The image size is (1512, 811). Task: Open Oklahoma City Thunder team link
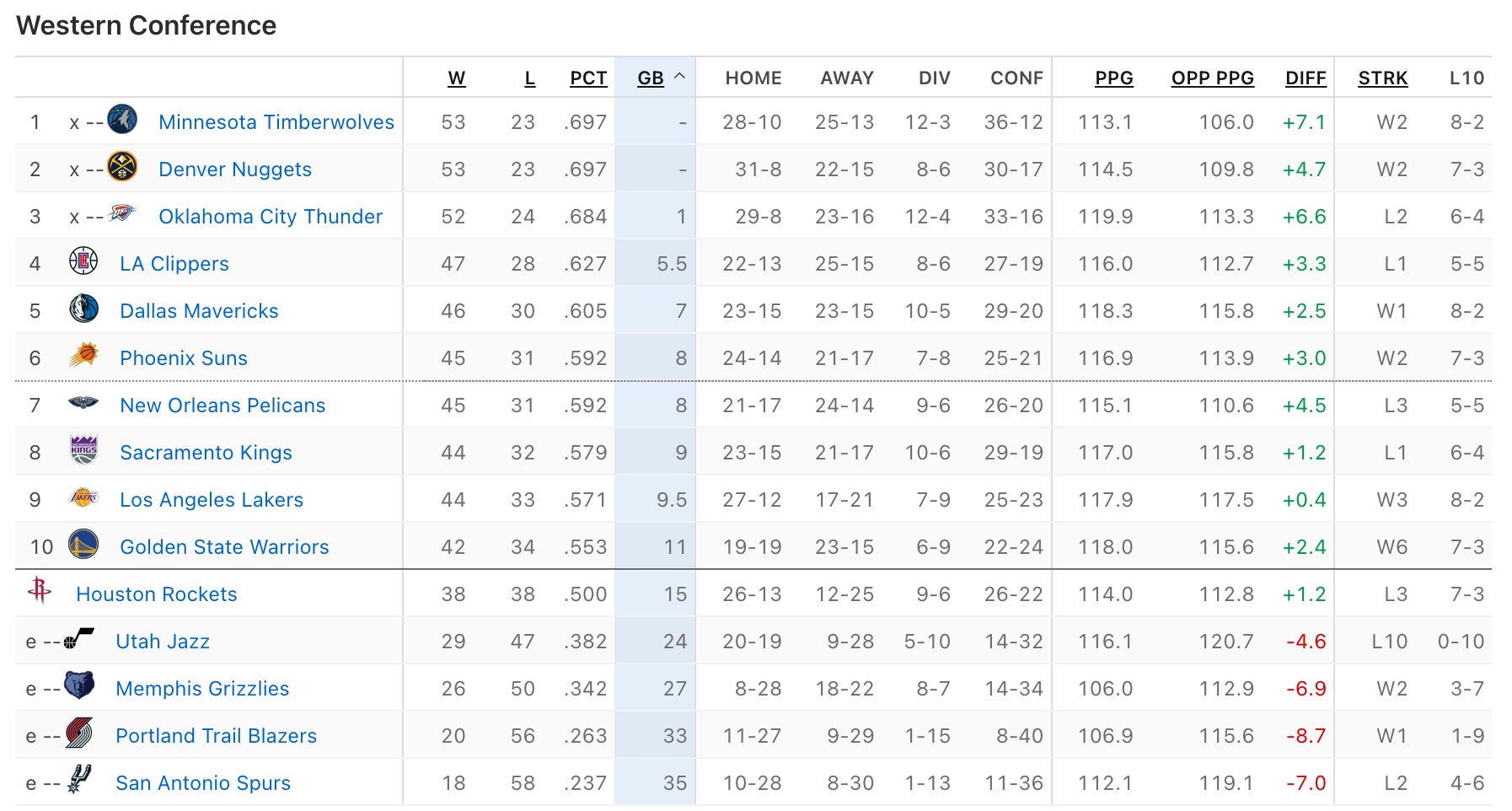coord(271,217)
